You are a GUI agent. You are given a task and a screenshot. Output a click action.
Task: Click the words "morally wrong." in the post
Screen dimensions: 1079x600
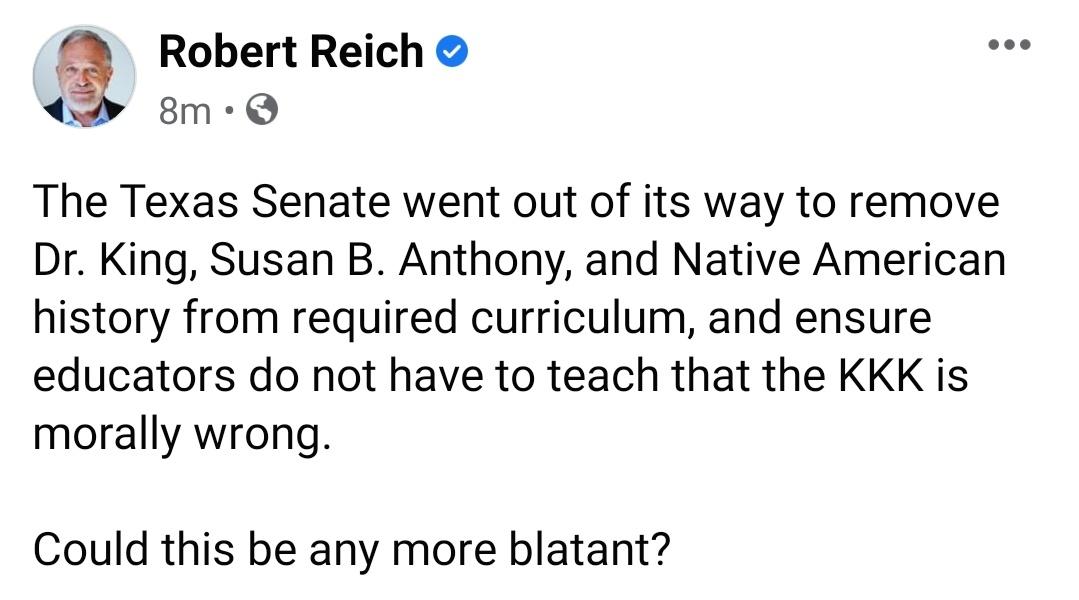point(181,433)
